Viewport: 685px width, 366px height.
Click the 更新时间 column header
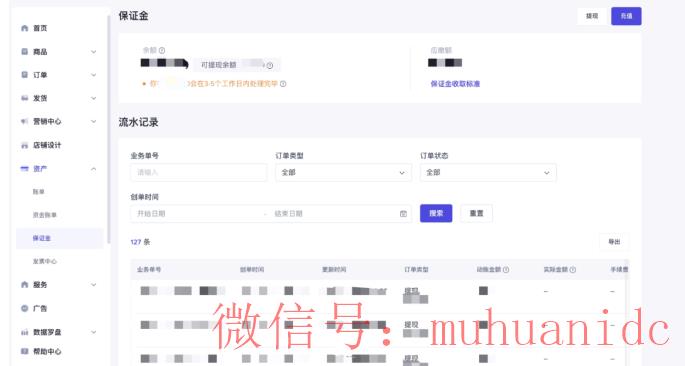point(334,269)
